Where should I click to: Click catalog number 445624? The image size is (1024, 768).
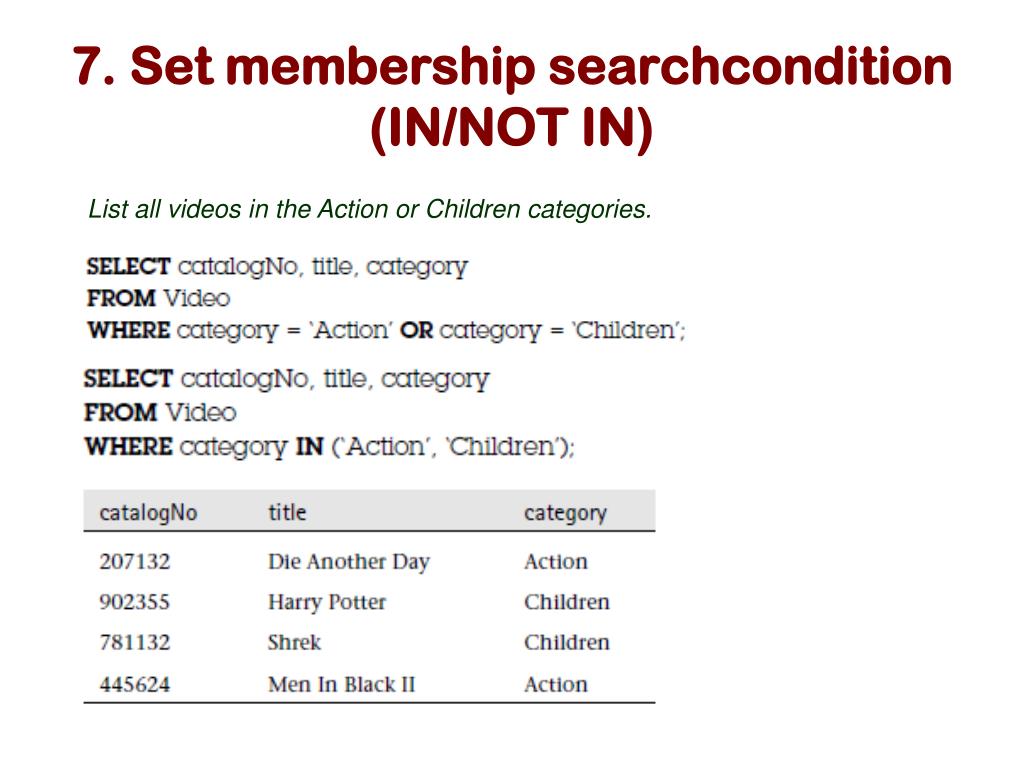(135, 684)
